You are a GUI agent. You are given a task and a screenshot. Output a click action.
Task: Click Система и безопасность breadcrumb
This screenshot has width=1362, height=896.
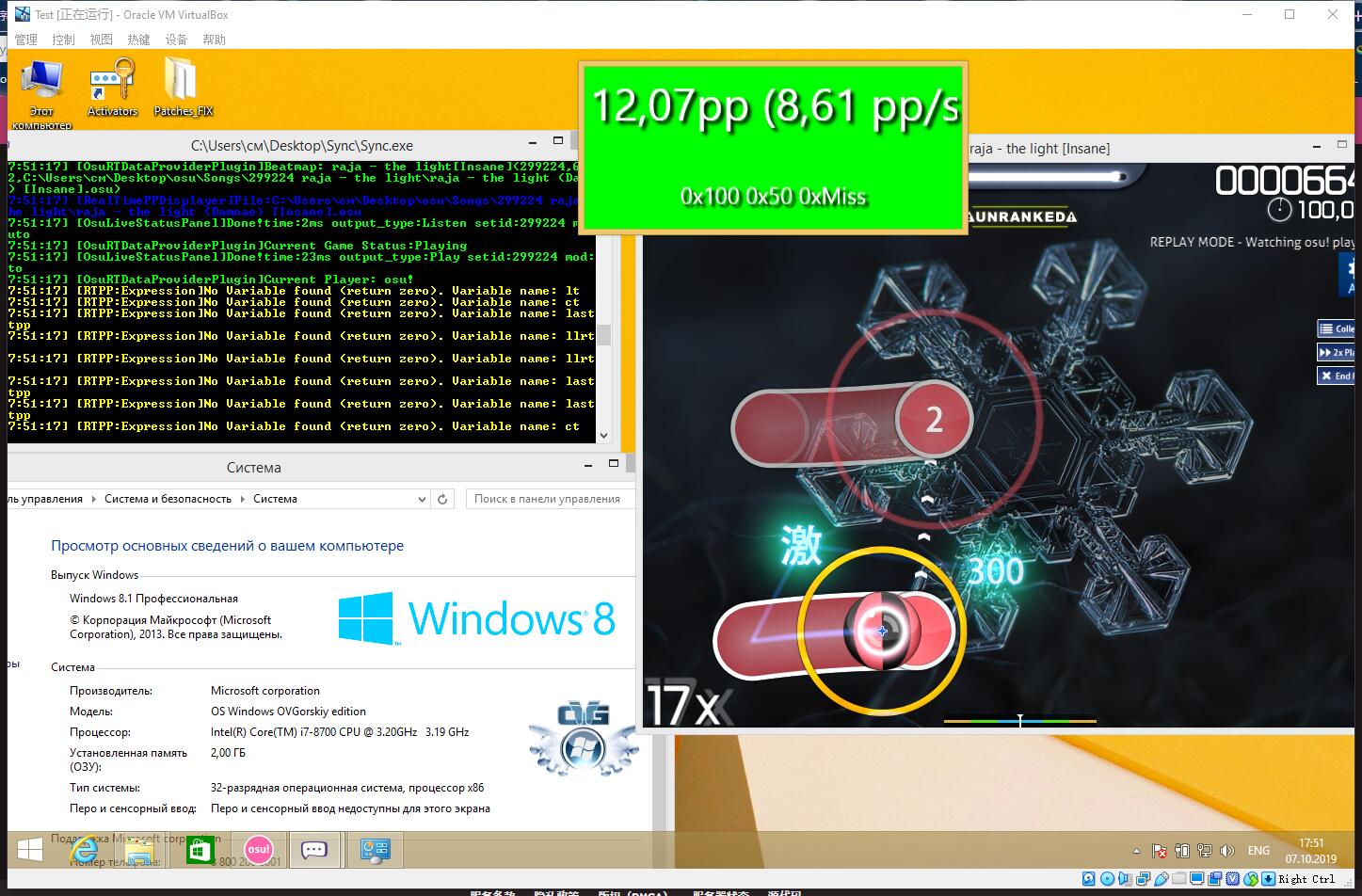coord(168,499)
